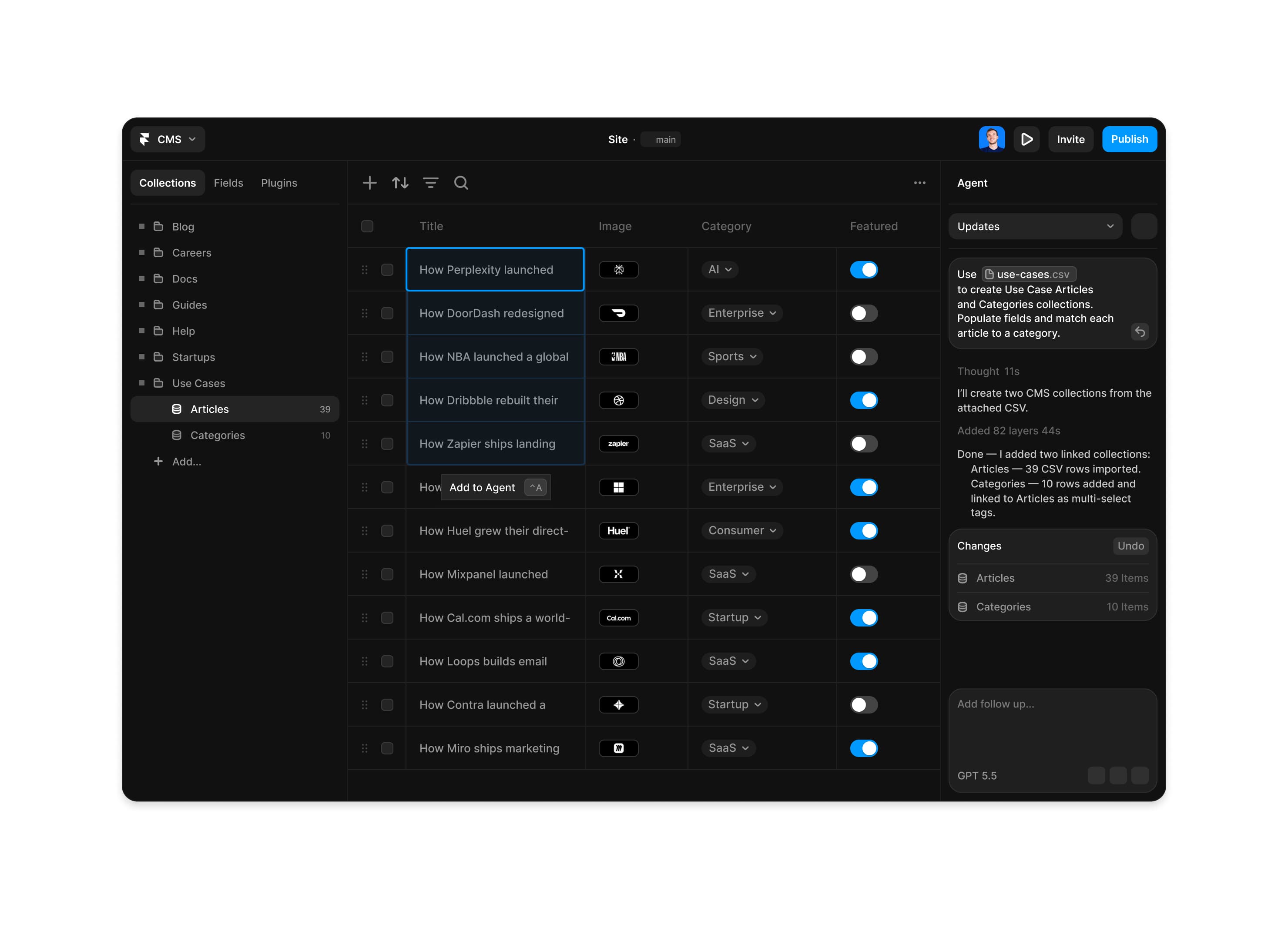Click the 'Thought 11s' text

pos(988,372)
